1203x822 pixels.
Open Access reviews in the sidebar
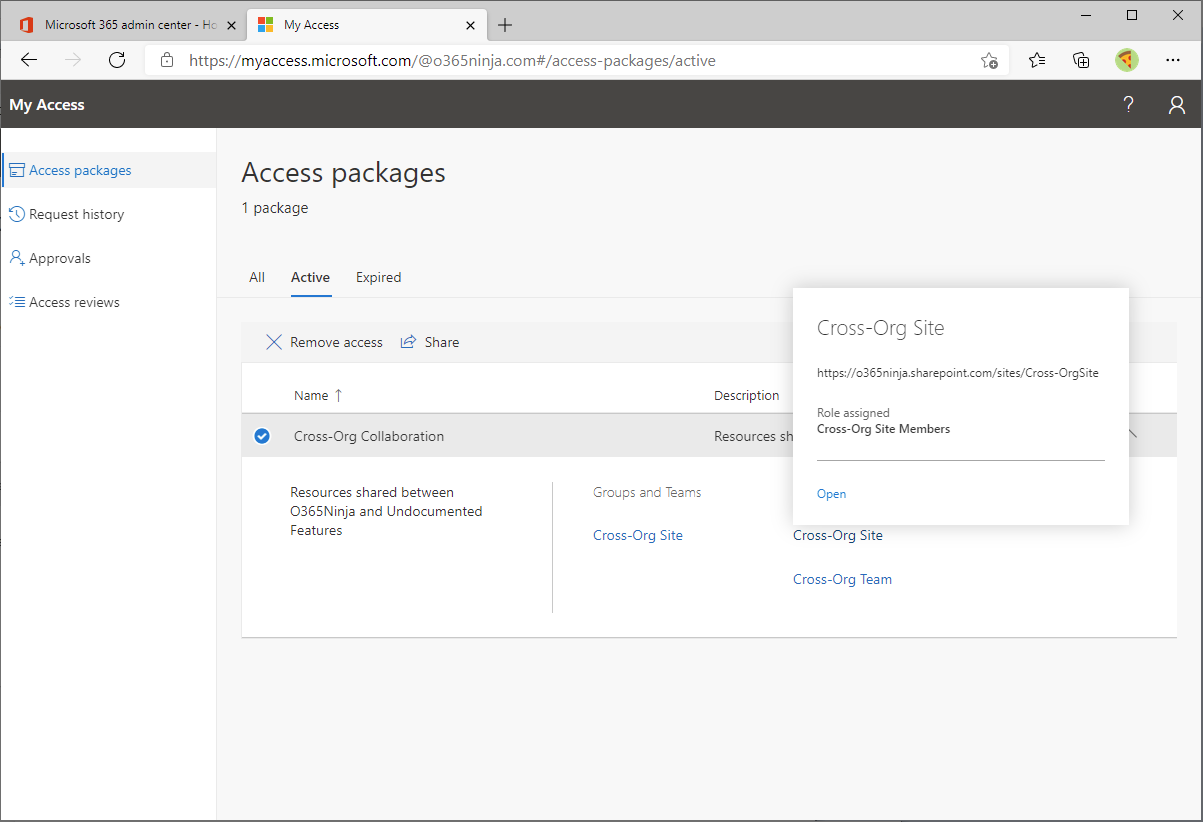click(73, 301)
